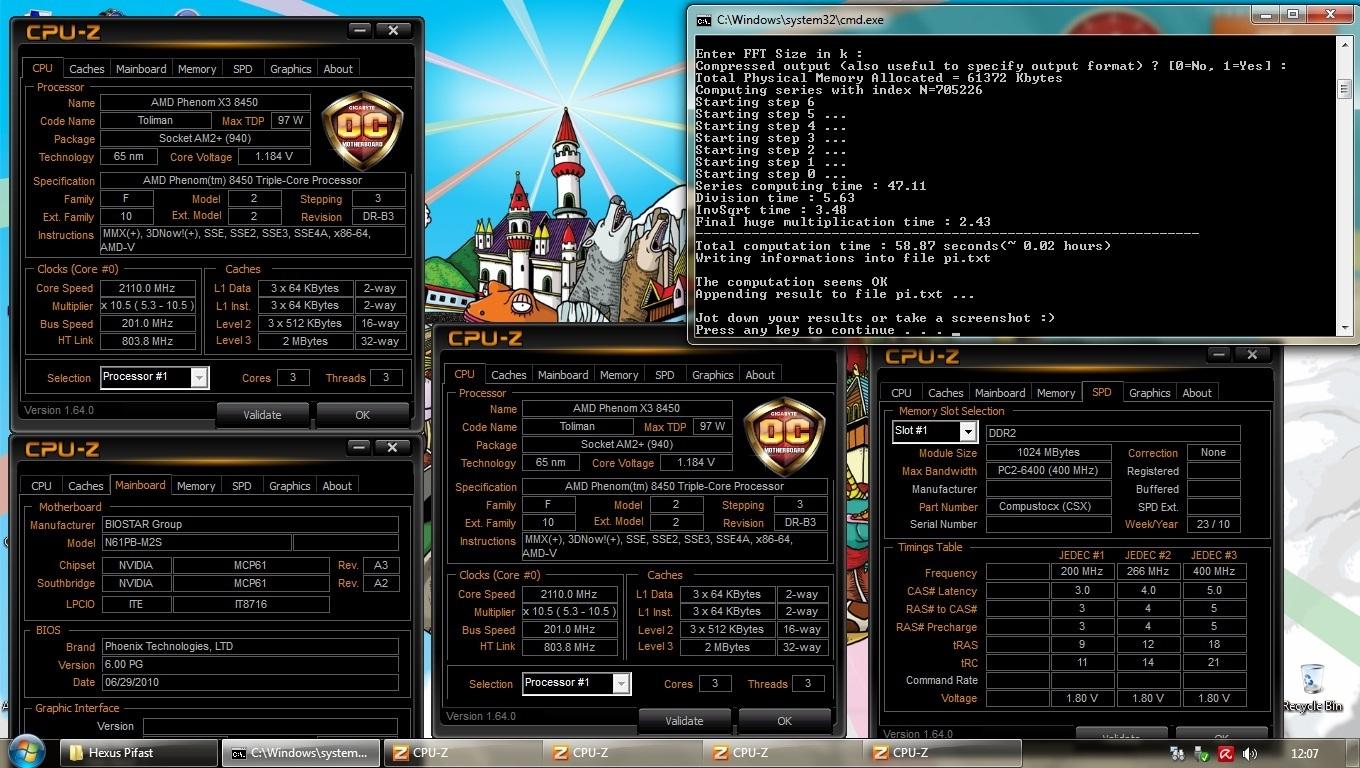Screen dimensions: 1360x768
Task: Activate the first CPU-Z taskbar button
Action: (462, 753)
